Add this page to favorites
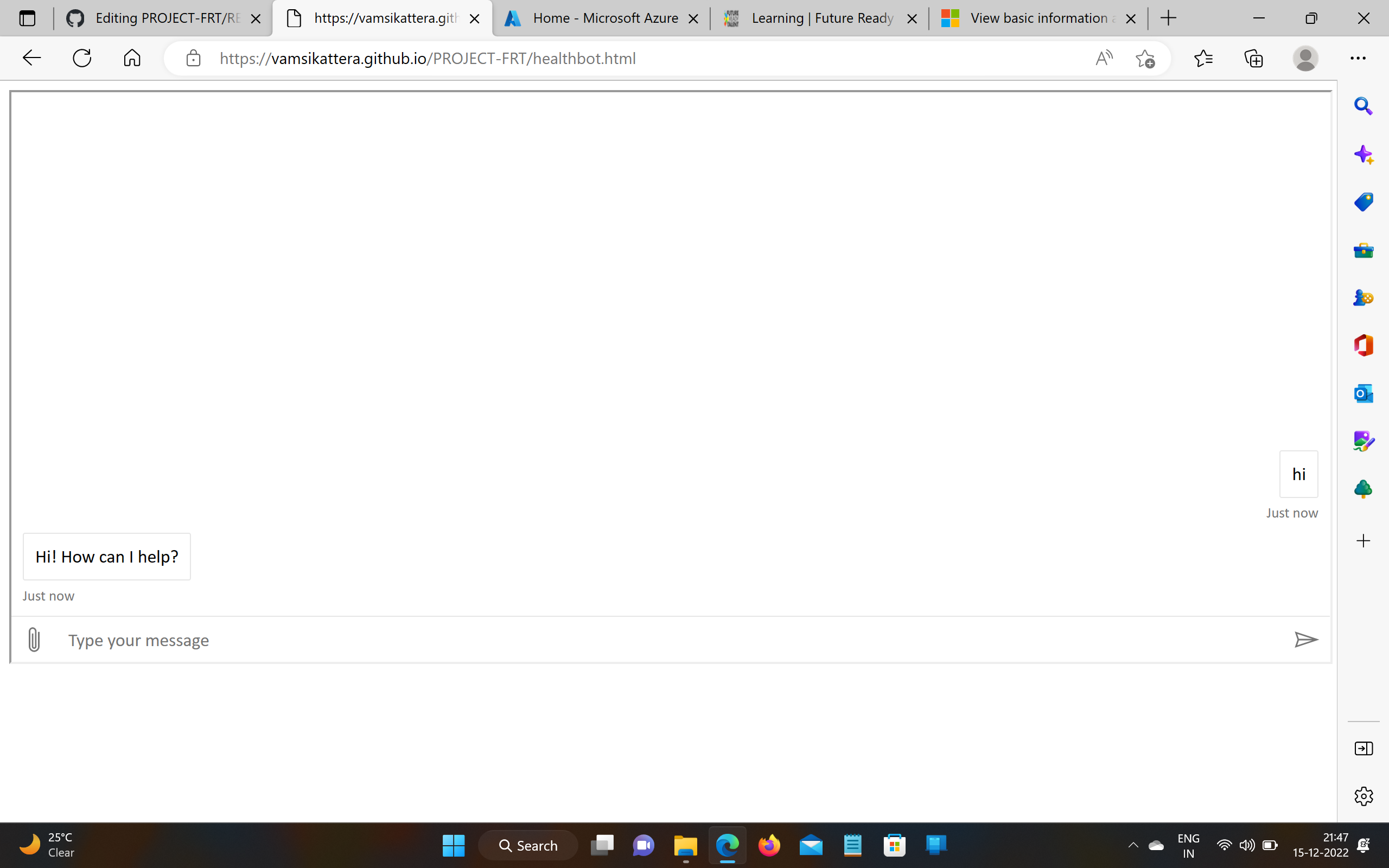Image resolution: width=1389 pixels, height=868 pixels. pos(1144,59)
